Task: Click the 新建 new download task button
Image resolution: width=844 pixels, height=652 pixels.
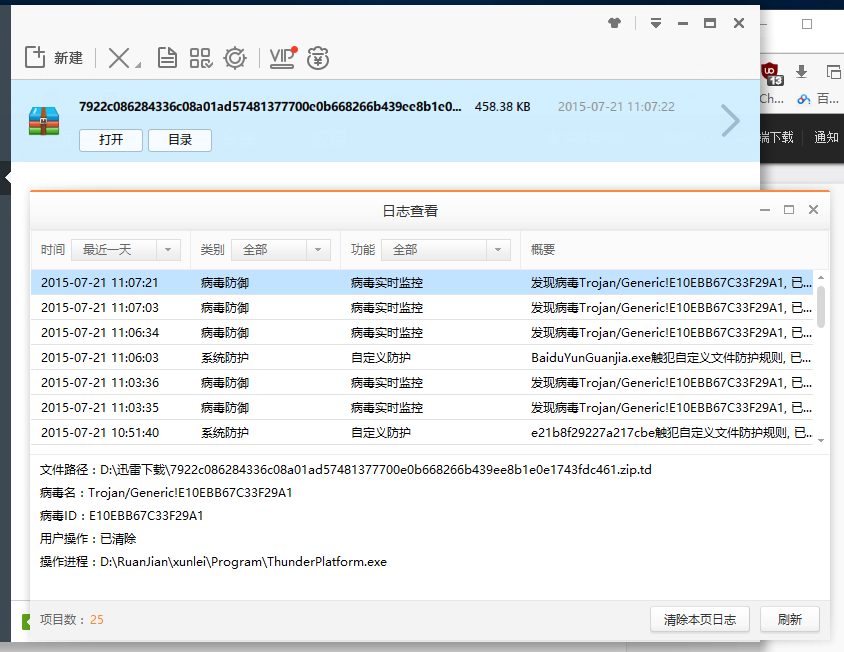Action: (x=54, y=58)
